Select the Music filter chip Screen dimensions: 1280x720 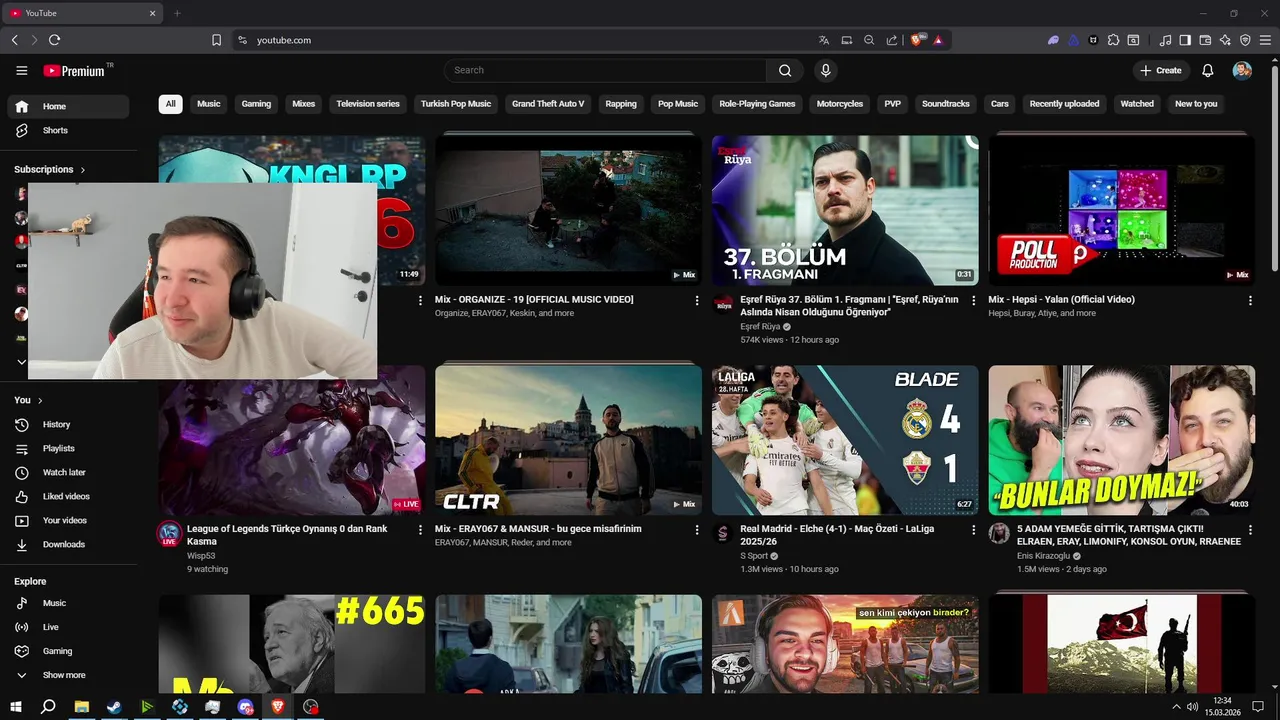tap(209, 104)
